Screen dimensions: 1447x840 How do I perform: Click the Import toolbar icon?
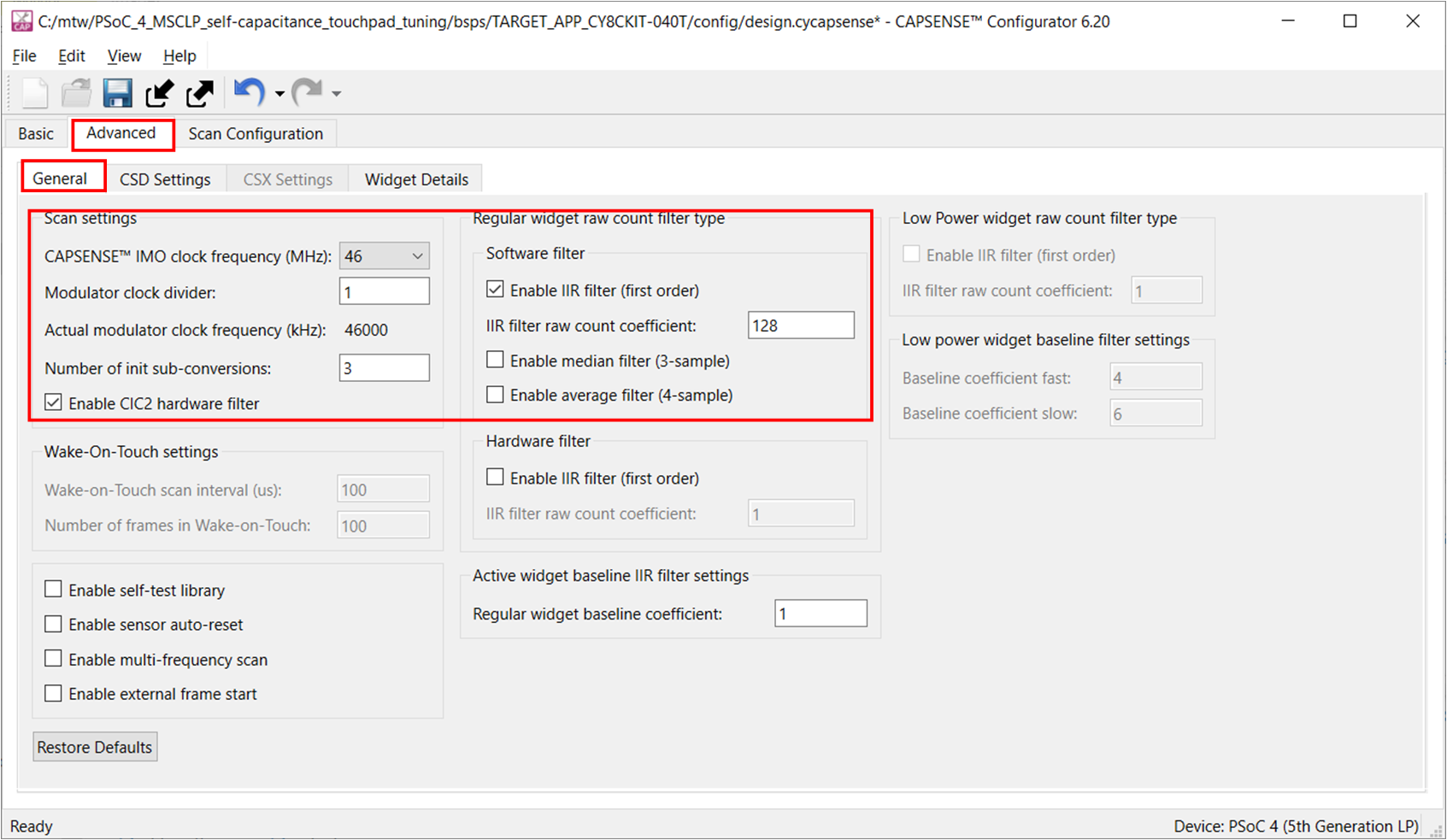159,92
